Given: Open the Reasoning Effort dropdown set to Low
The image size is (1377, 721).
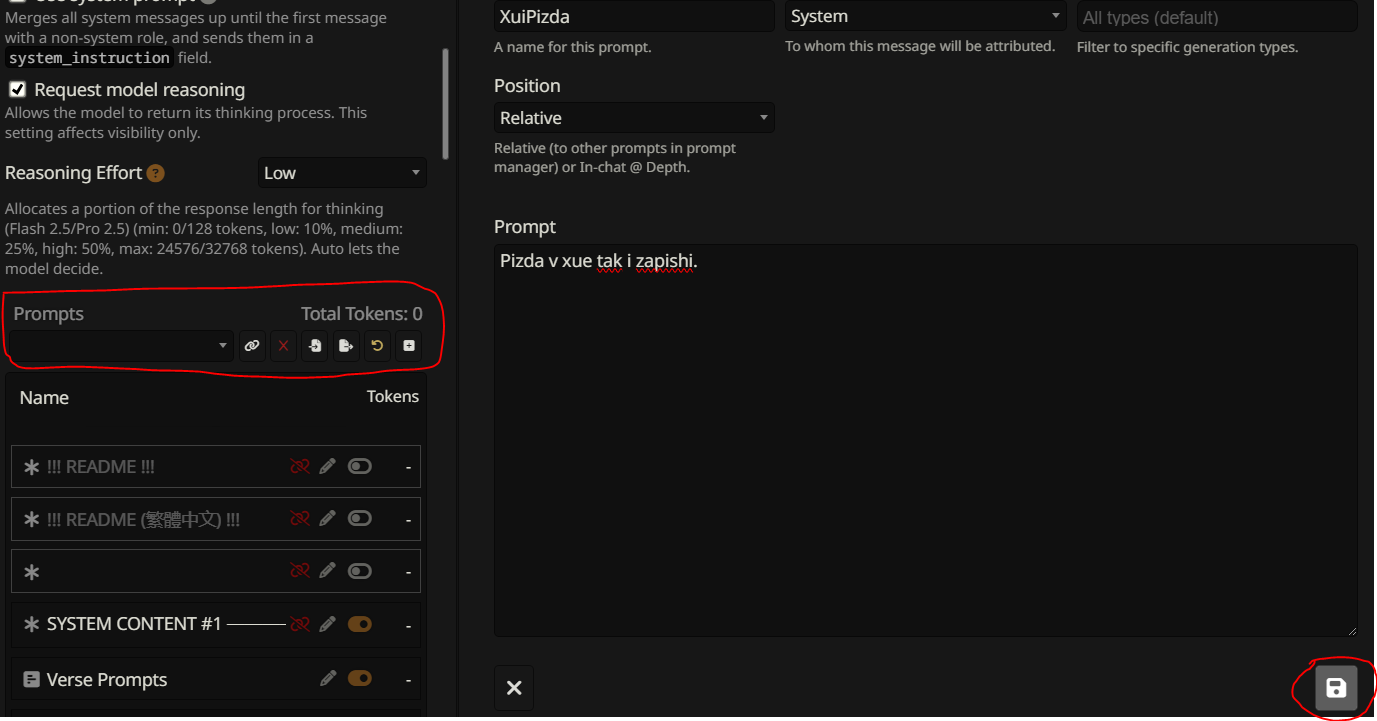Looking at the screenshot, I should coord(342,173).
